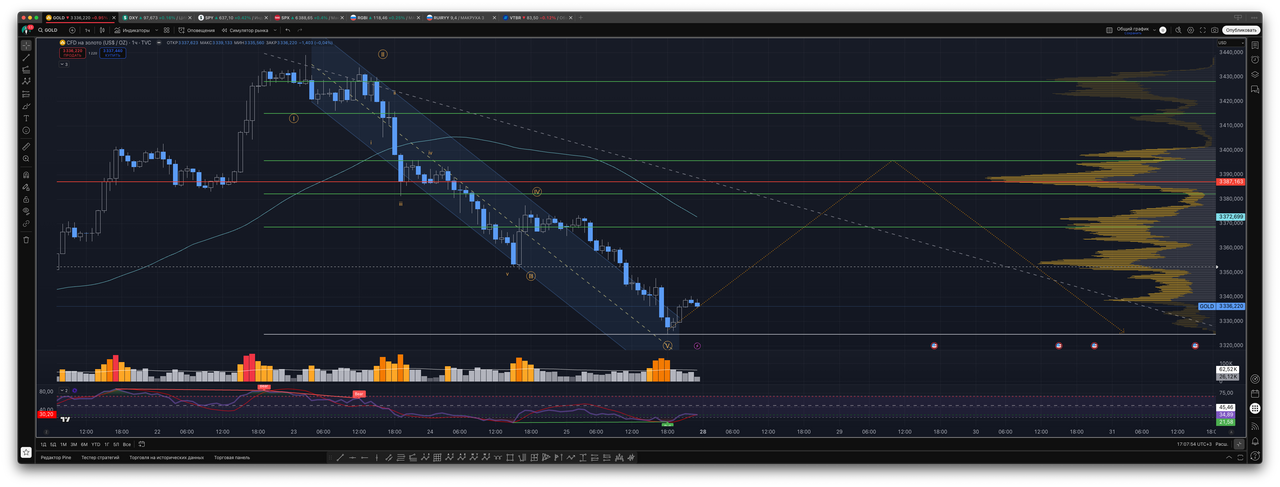Open the watchlist panel icon
Viewport: 1280px width, 487px height.
(x=1254, y=45)
